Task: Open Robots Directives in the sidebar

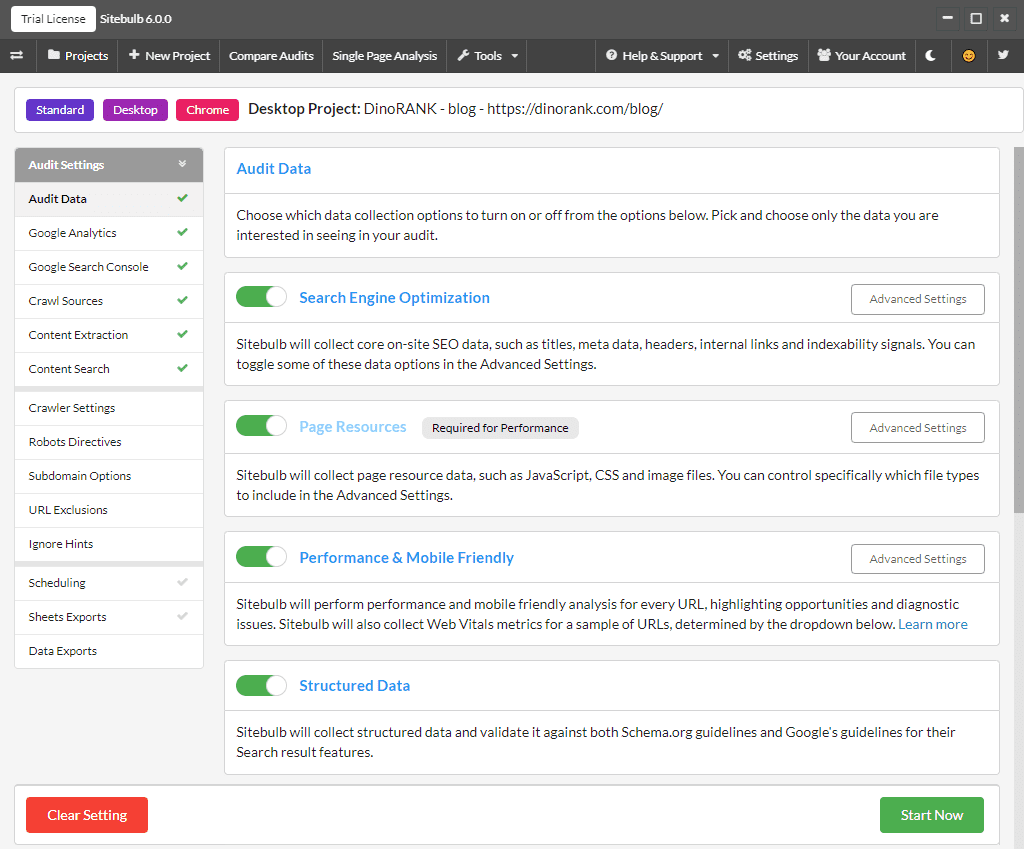Action: 109,441
